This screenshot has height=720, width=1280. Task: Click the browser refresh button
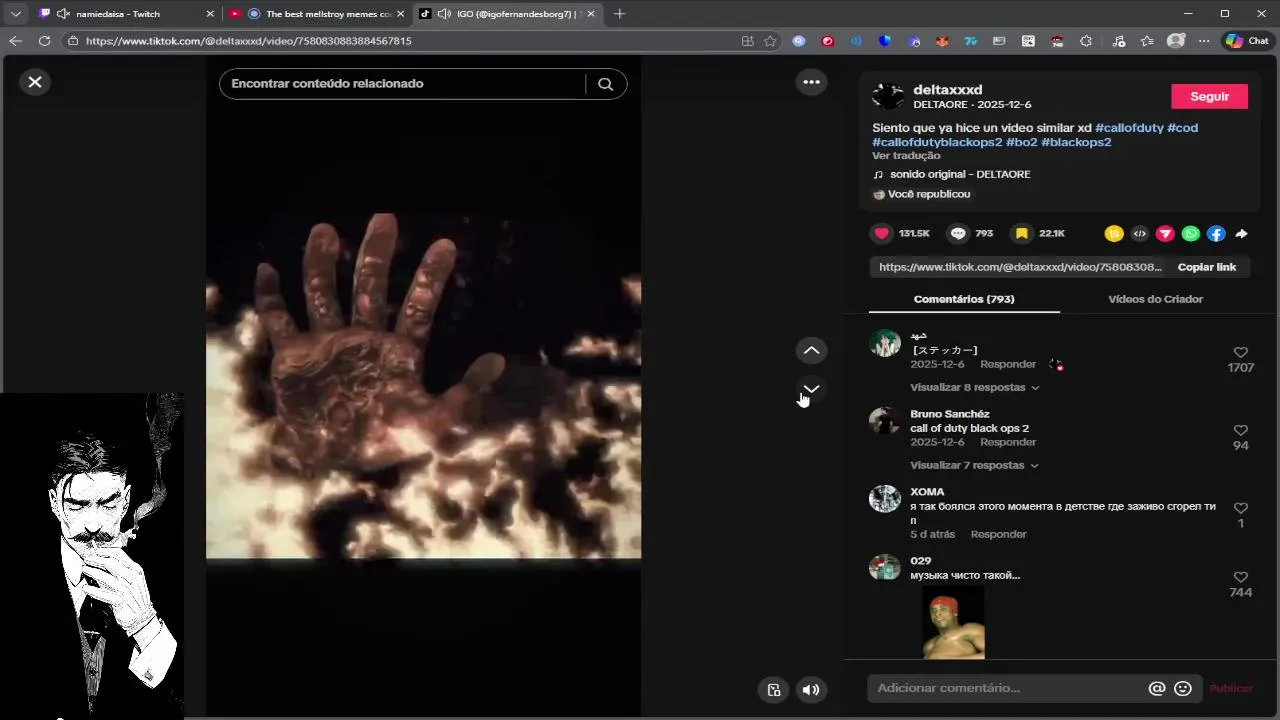point(44,41)
